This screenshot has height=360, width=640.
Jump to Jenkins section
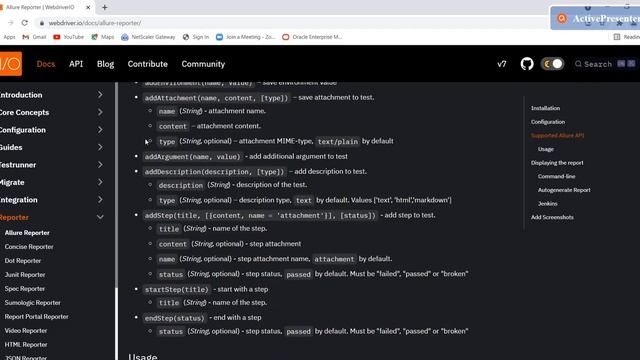pyautogui.click(x=547, y=203)
